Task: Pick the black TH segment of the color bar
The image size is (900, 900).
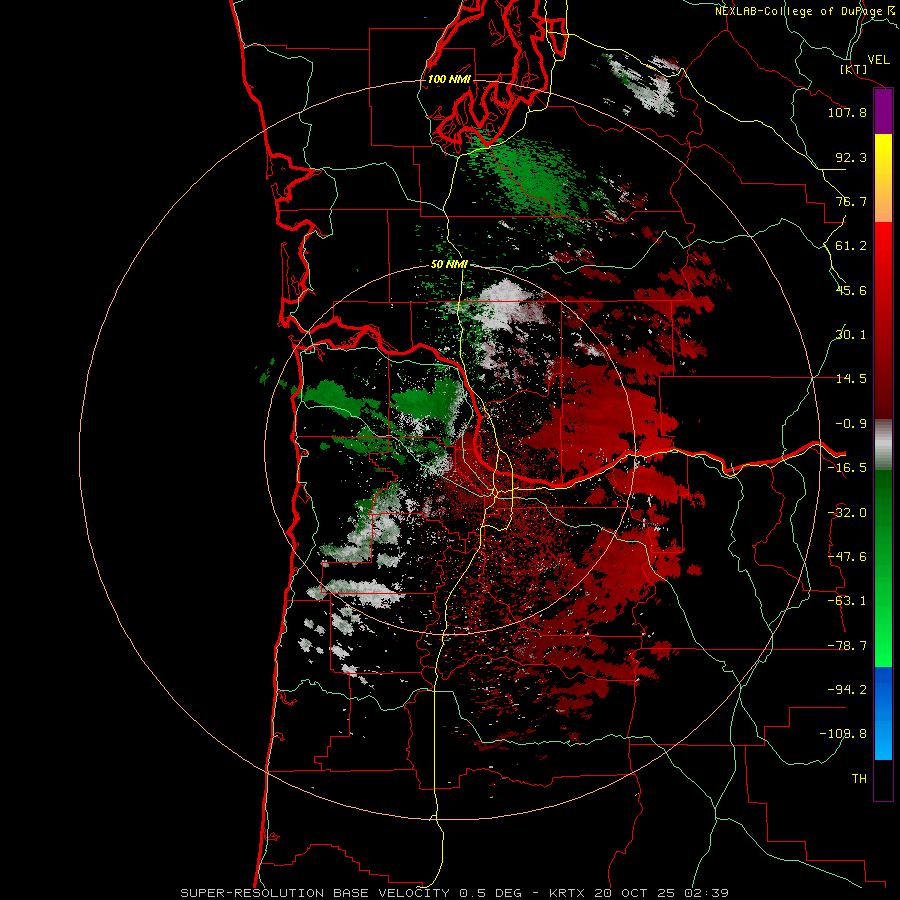Action: 883,779
